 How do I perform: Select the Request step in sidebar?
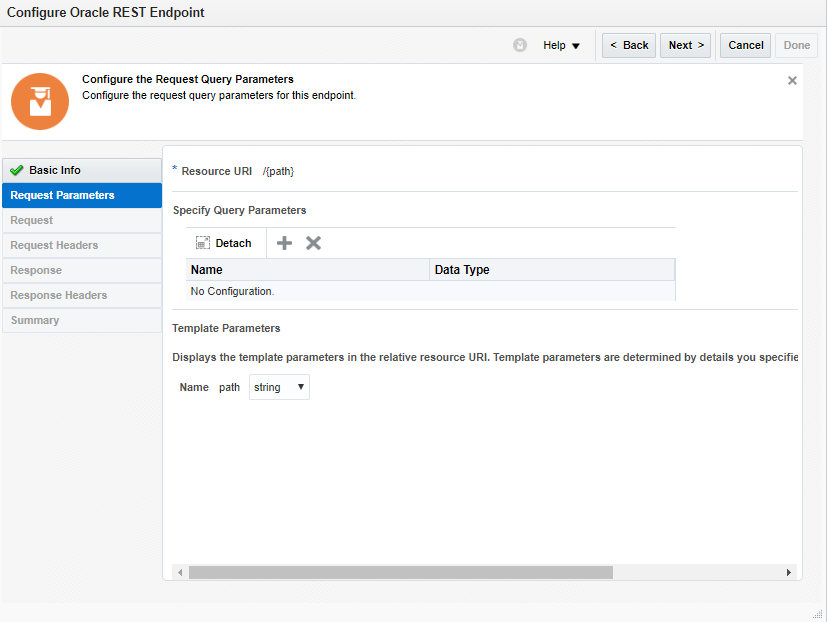coord(82,221)
